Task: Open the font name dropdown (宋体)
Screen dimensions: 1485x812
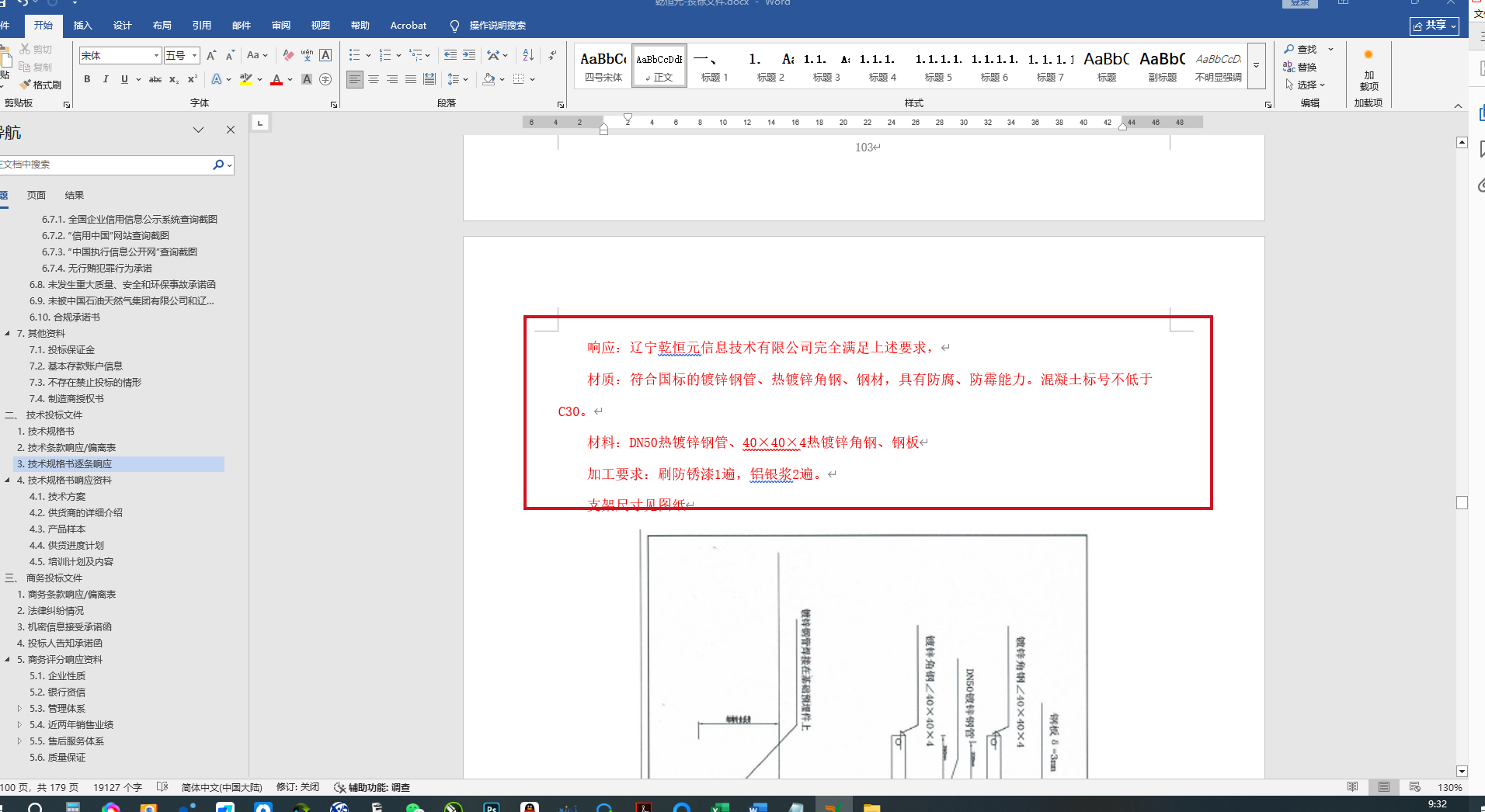Action: [156, 56]
